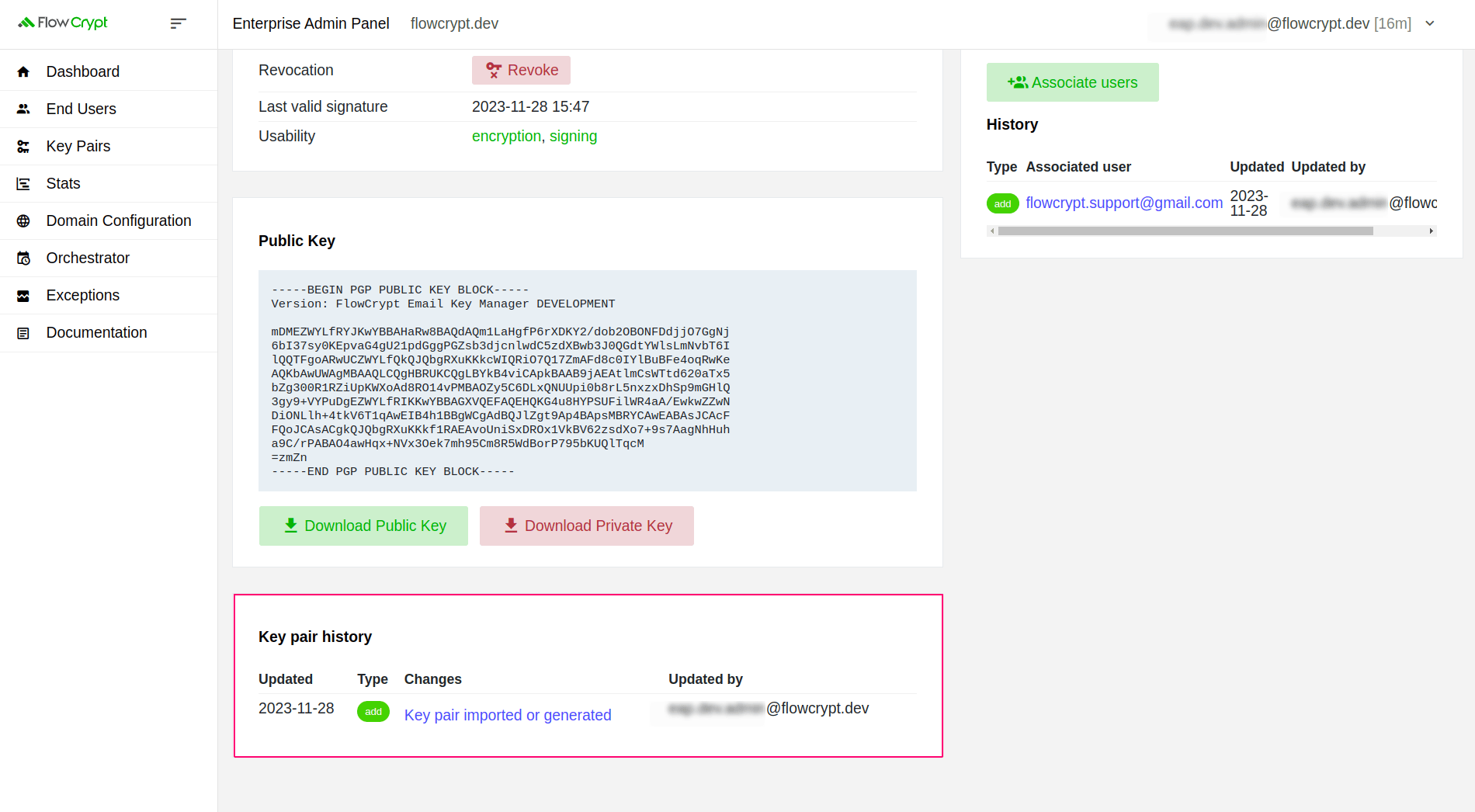Screen dimensions: 1475x812
Task: Open 'Key pair imported or generated' link
Action: pyautogui.click(x=508, y=715)
